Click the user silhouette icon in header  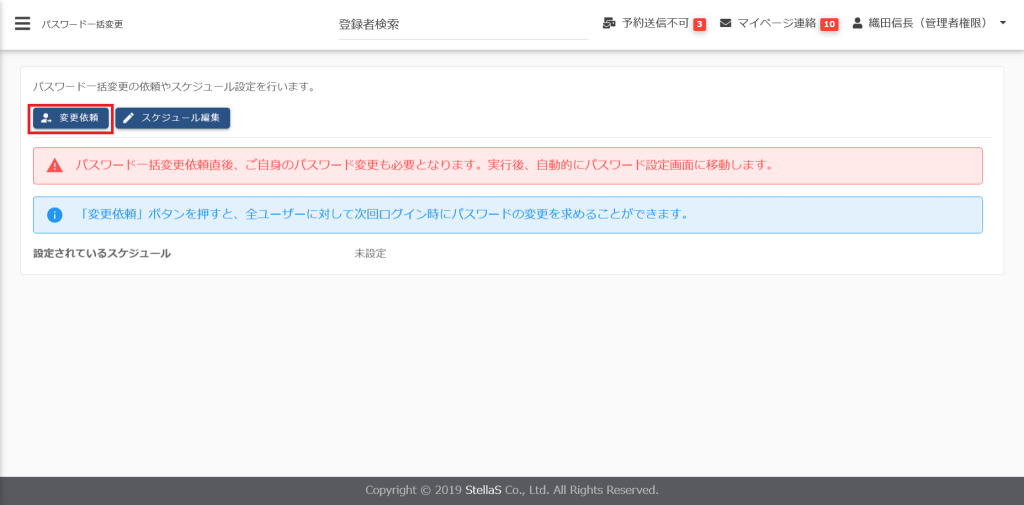pyautogui.click(x=857, y=23)
